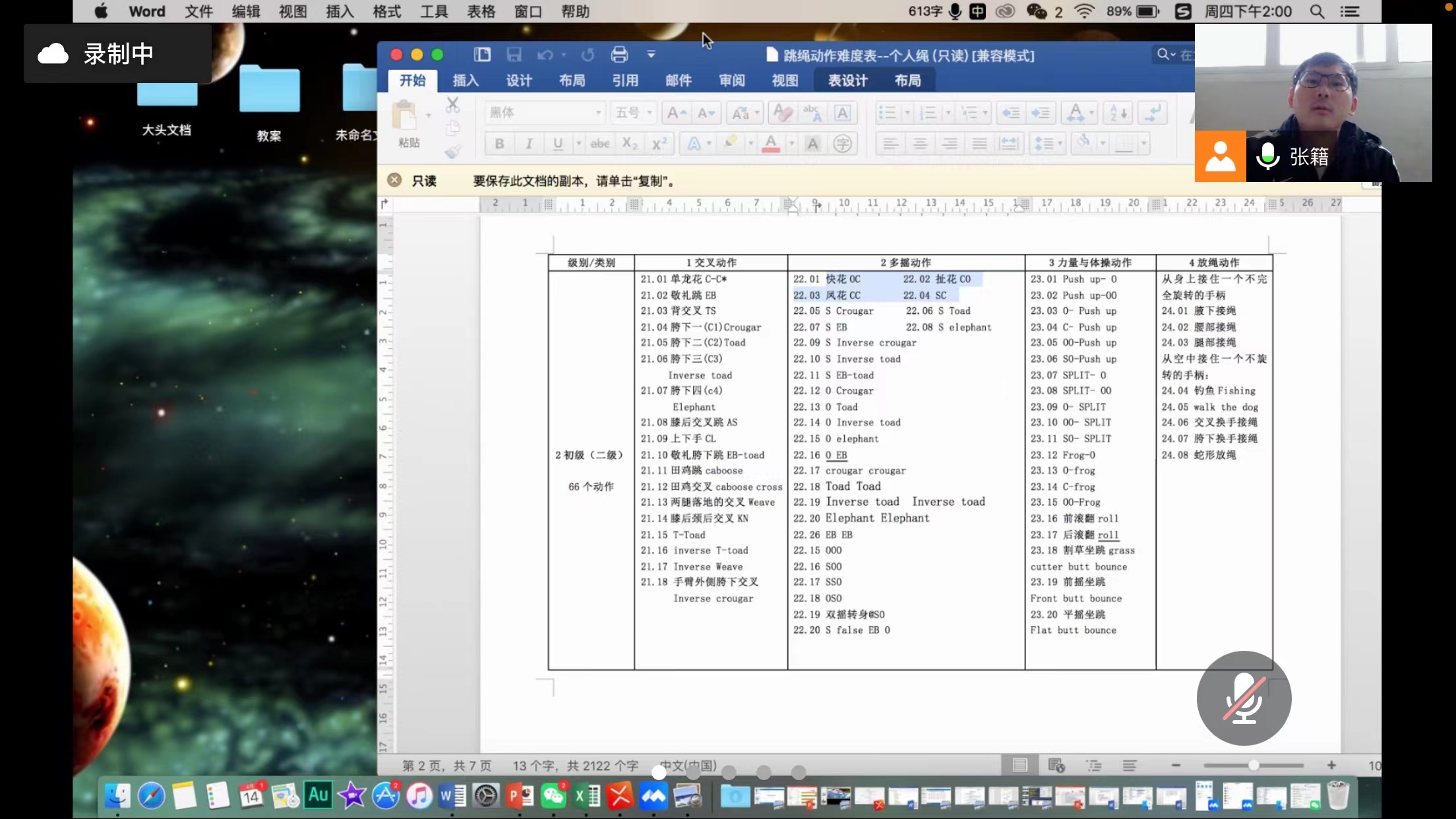Image resolution: width=1456 pixels, height=819 pixels.
Task: Click the red font color A swatch
Action: coord(770,144)
